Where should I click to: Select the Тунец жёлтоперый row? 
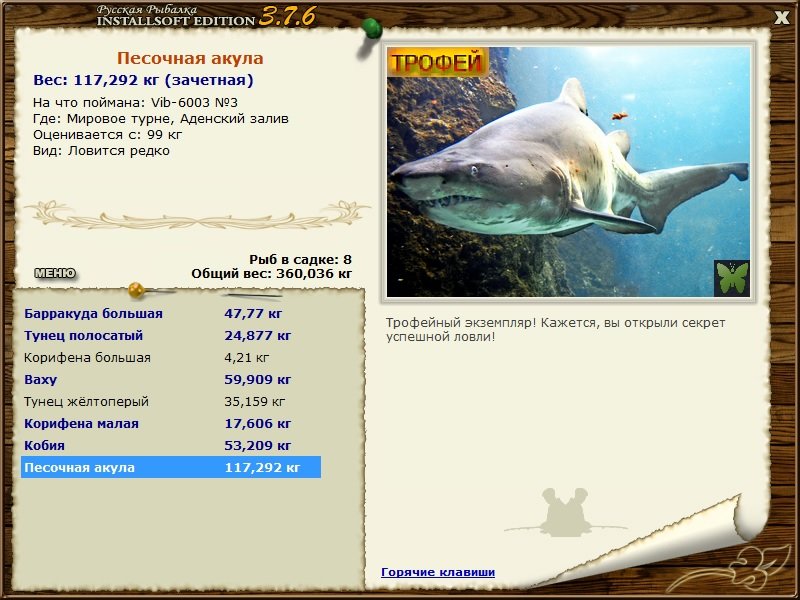coord(171,402)
